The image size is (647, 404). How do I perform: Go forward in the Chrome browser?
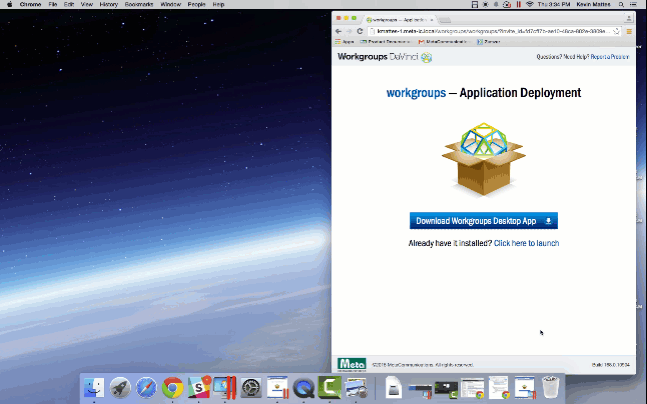coord(349,31)
